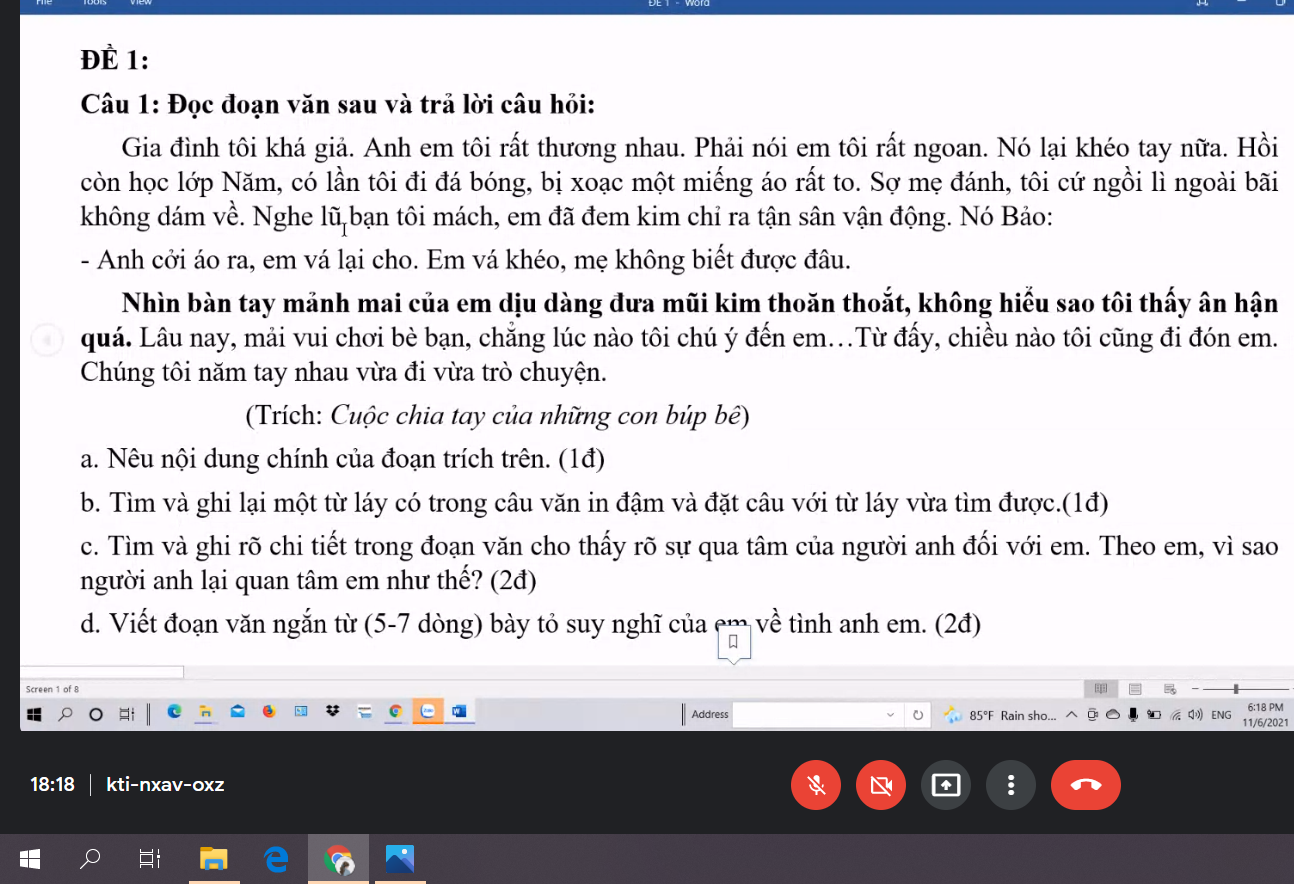Turn on the camera in the call

pos(881,785)
